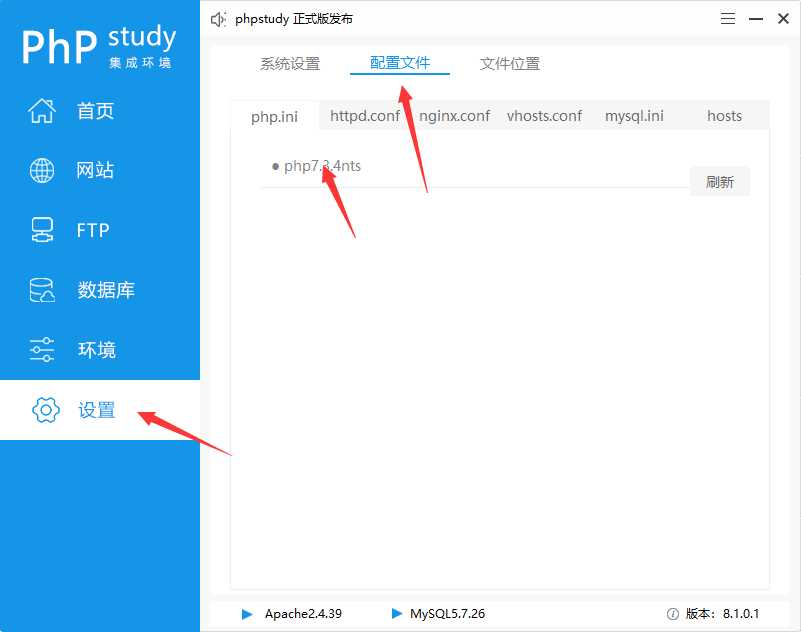Screen dimensions: 801x632
Task: Select the nginx.conf sub-tab
Action: point(454,116)
